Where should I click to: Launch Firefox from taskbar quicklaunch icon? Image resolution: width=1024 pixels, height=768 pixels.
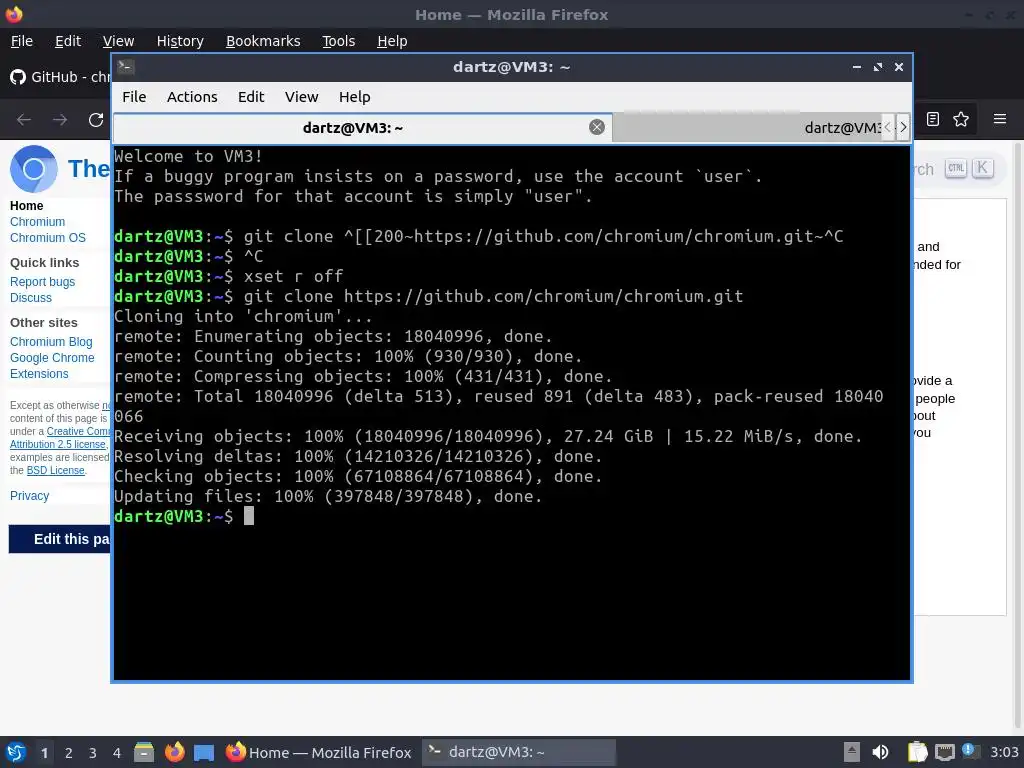coord(174,752)
